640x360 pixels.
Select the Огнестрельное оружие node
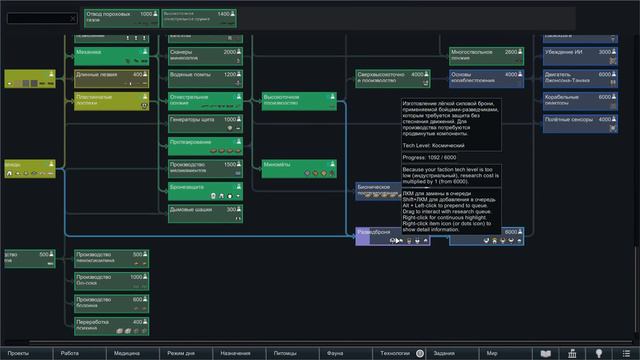(x=205, y=101)
